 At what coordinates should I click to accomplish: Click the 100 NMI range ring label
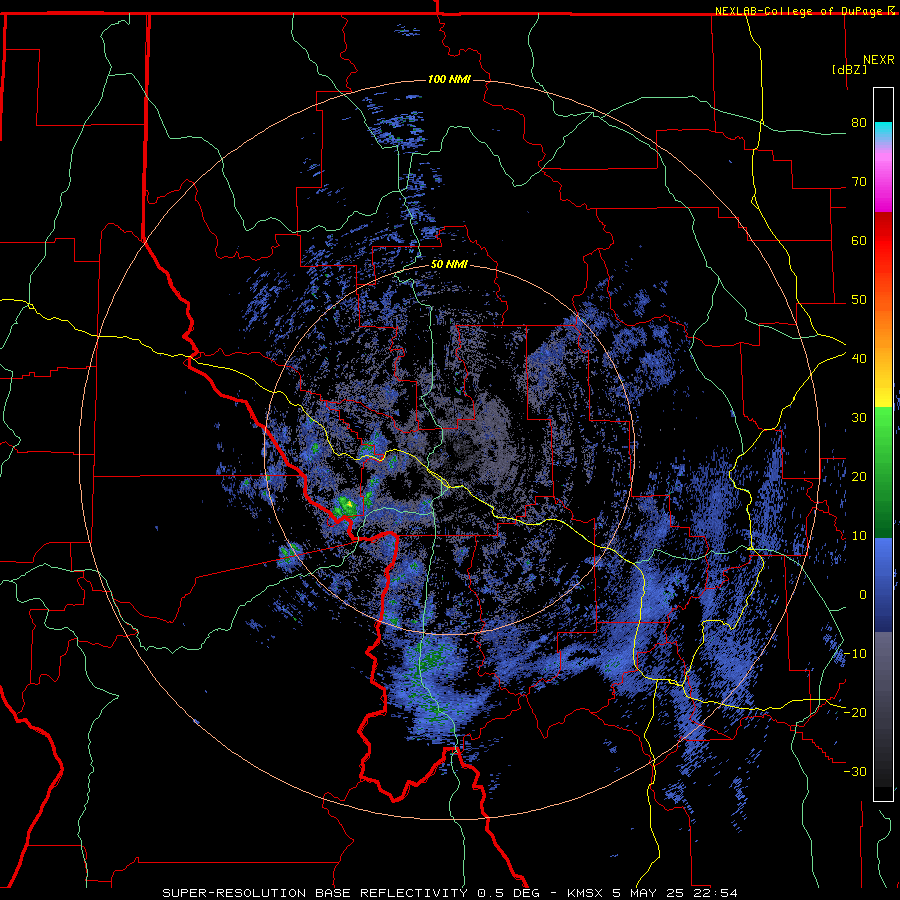point(449,79)
